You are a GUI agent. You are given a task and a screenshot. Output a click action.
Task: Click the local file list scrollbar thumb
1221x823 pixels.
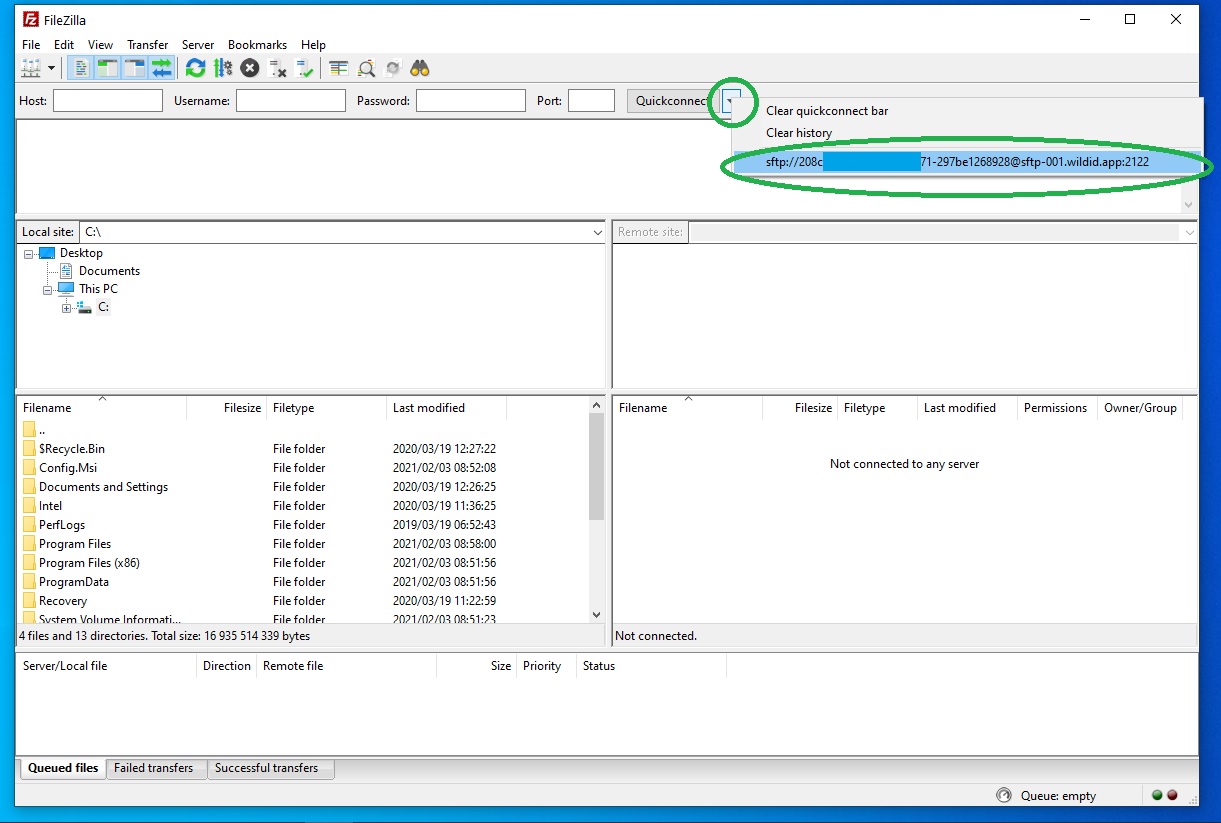coord(597,466)
